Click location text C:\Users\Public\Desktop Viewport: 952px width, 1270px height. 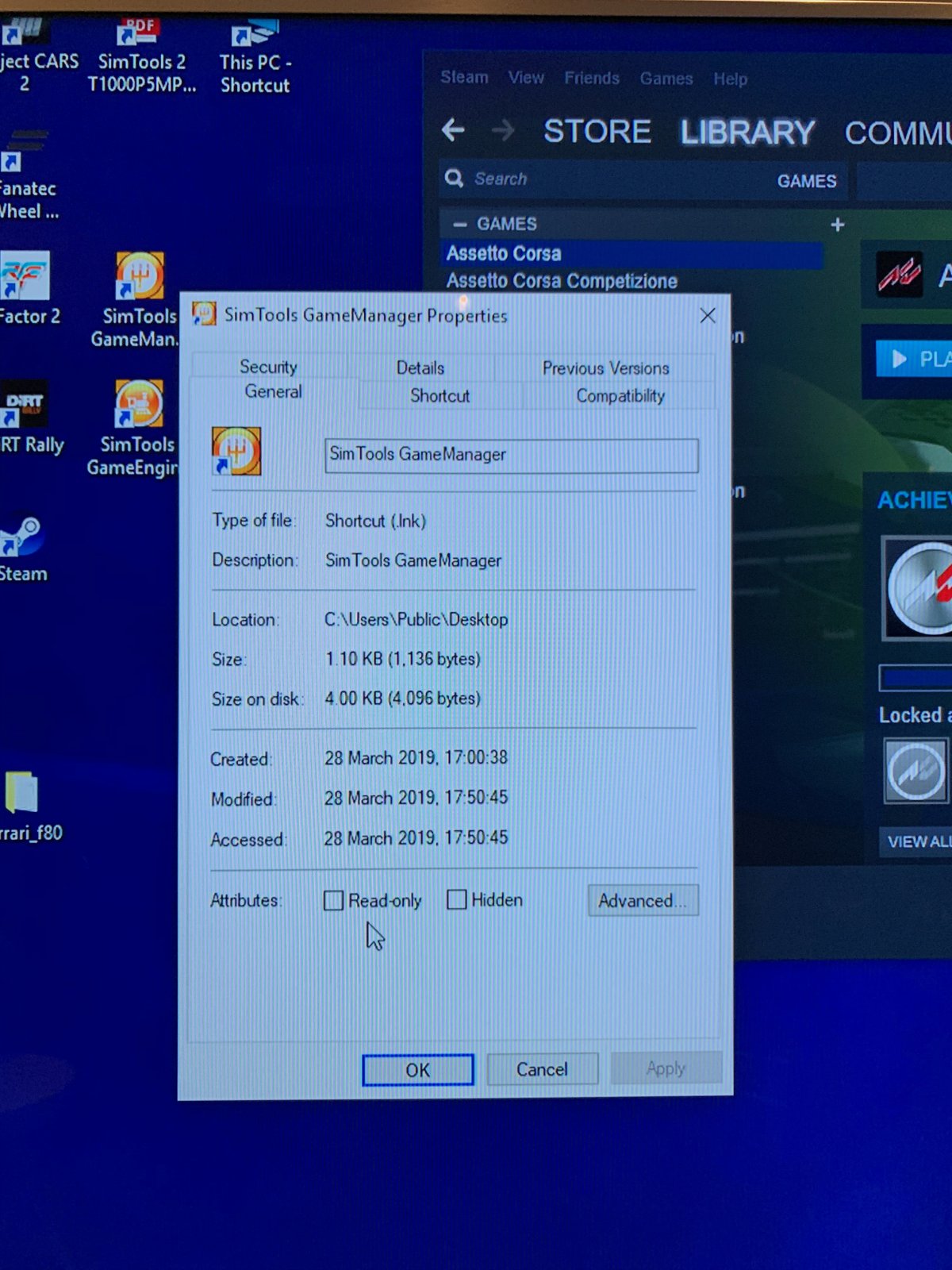pyautogui.click(x=416, y=619)
